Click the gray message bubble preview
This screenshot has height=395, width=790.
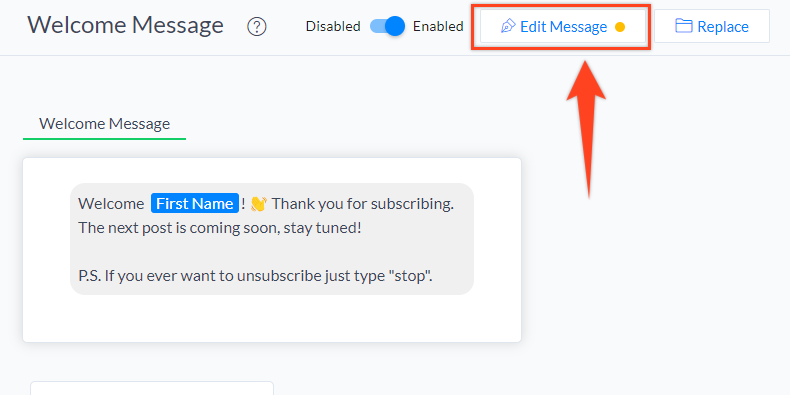coord(272,239)
